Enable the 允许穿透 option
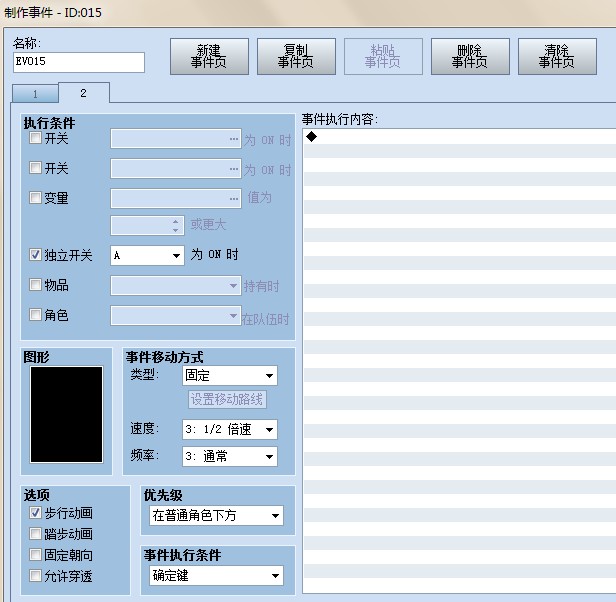Viewport: 616px width, 602px height. pos(35,575)
